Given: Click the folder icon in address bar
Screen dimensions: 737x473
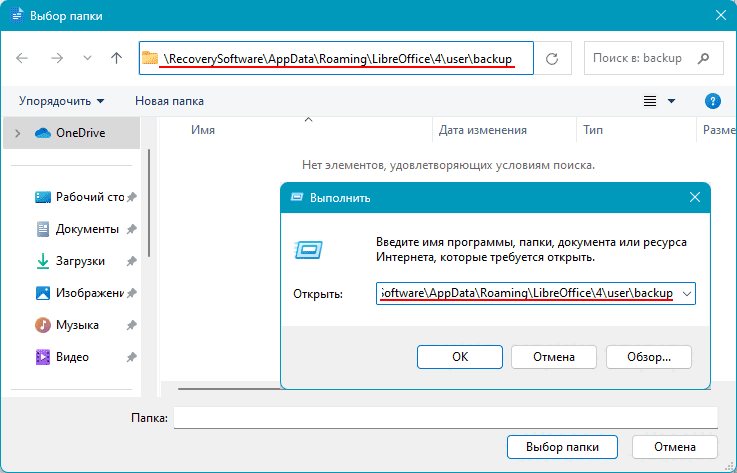Looking at the screenshot, I should pos(150,58).
